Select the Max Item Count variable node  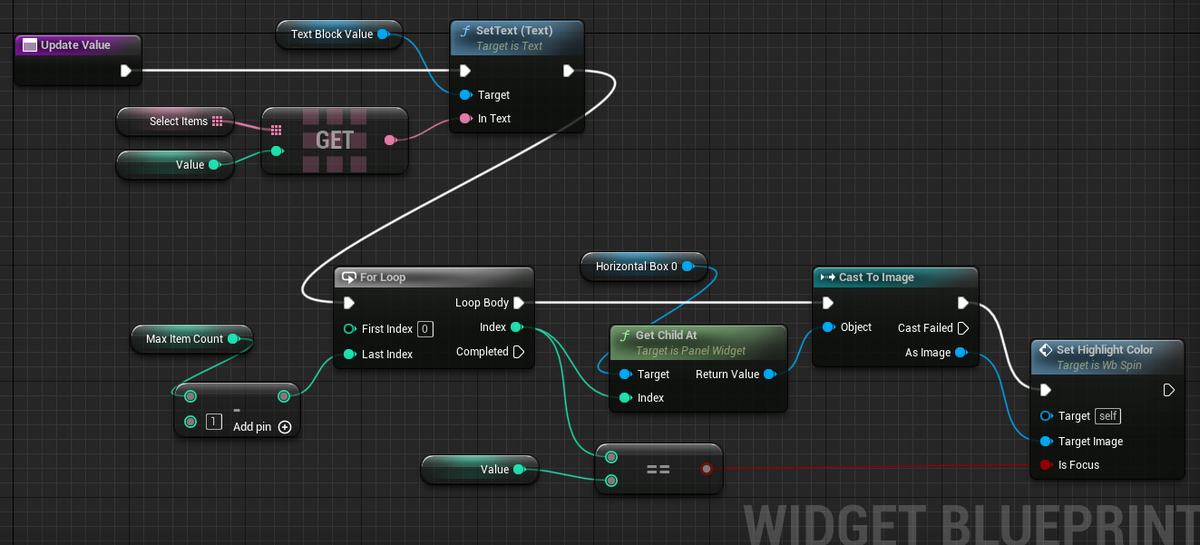[192, 339]
